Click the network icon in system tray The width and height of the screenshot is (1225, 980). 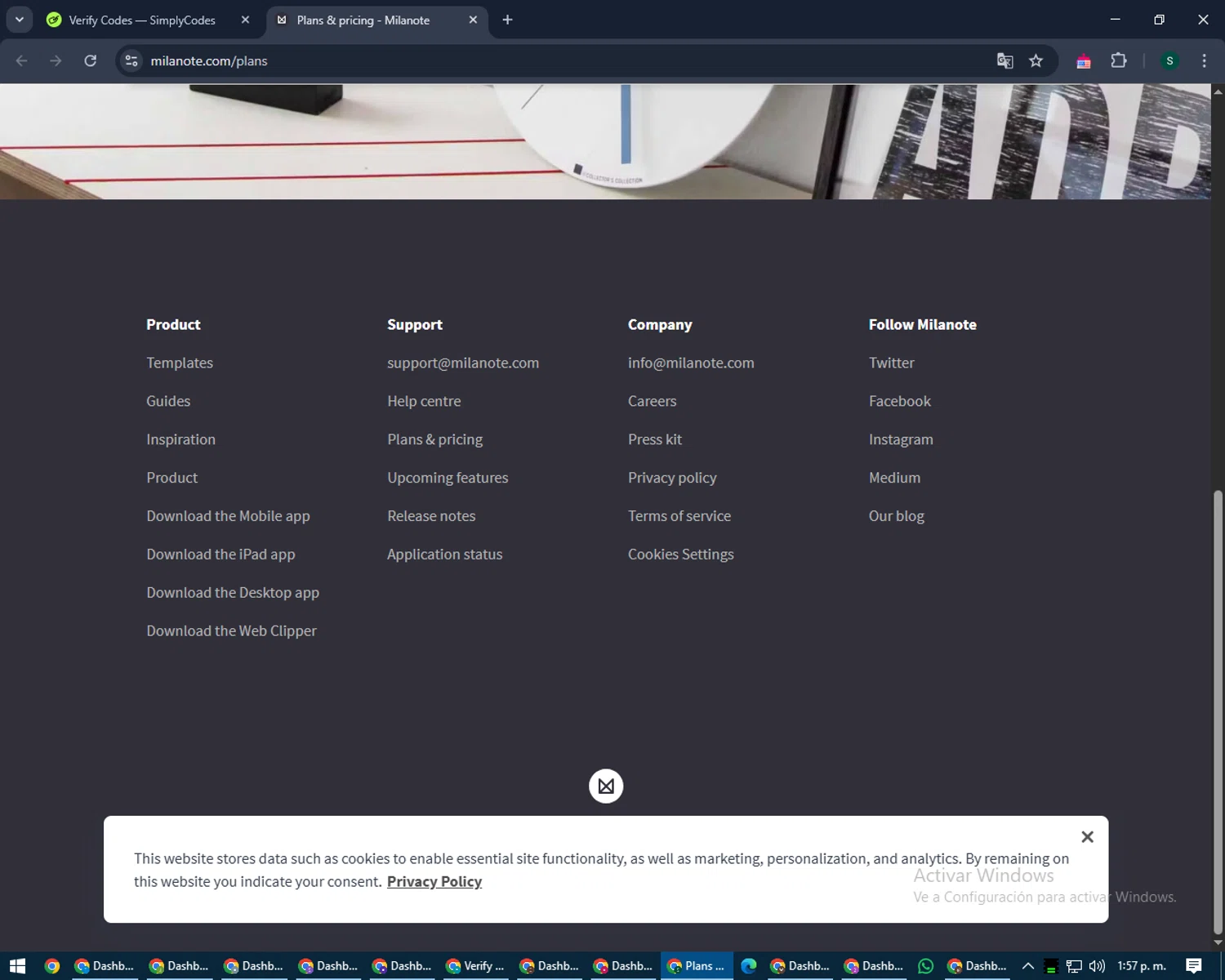tap(1074, 966)
